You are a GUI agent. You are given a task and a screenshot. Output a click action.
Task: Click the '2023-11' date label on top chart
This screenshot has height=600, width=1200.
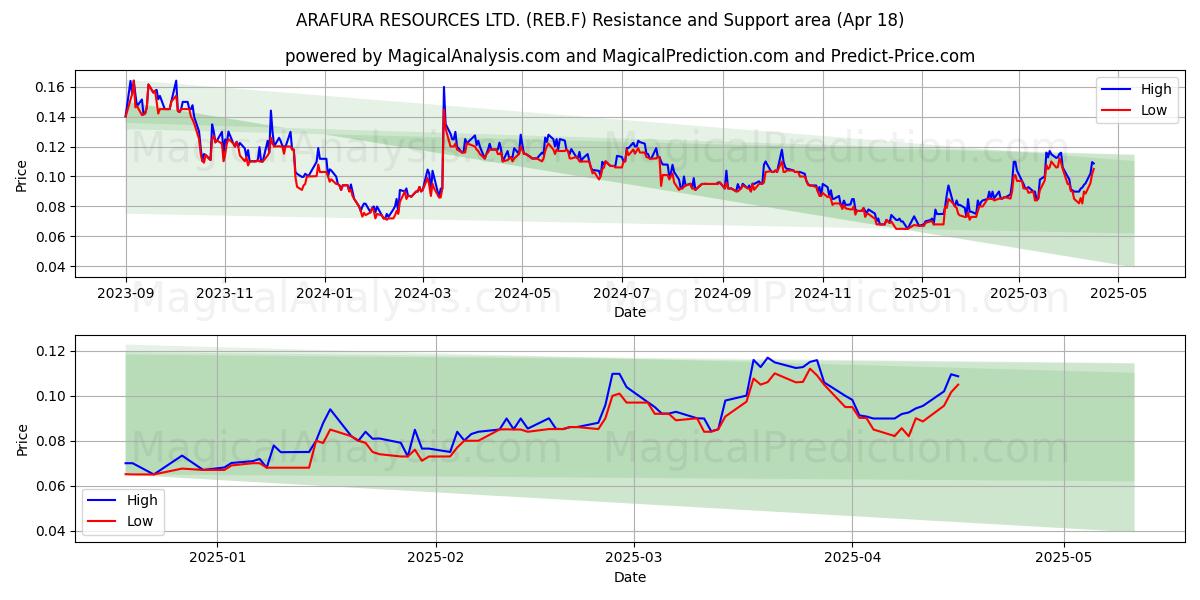pos(224,295)
